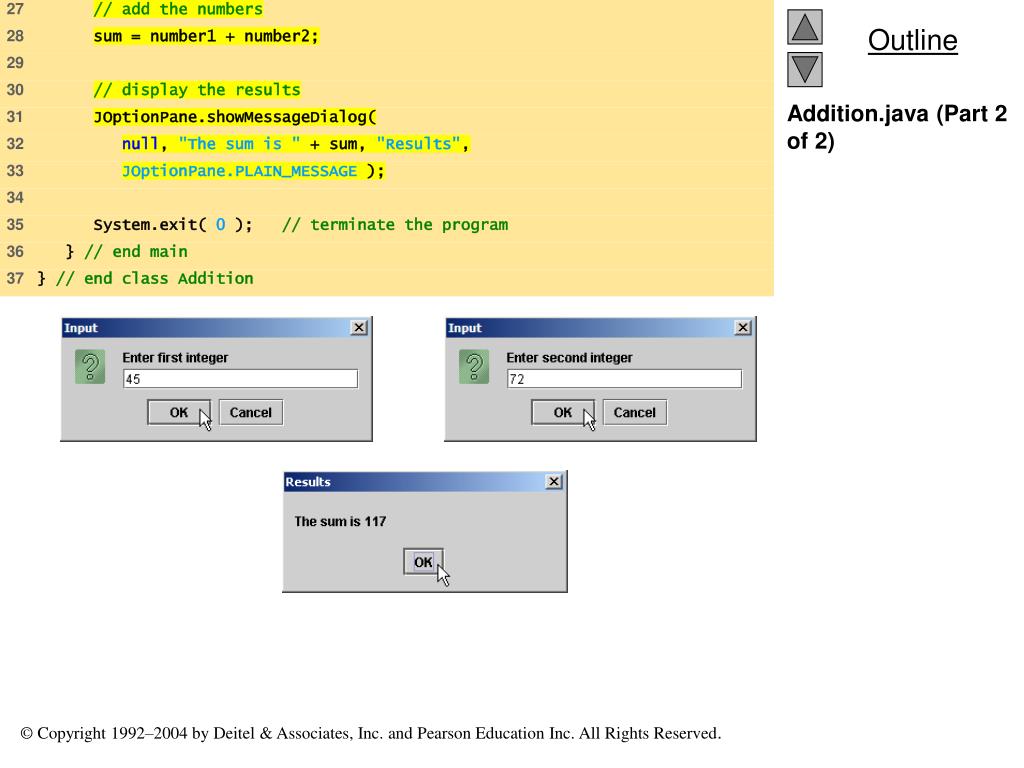Cancel the Enter first integer dialog

coord(251,413)
